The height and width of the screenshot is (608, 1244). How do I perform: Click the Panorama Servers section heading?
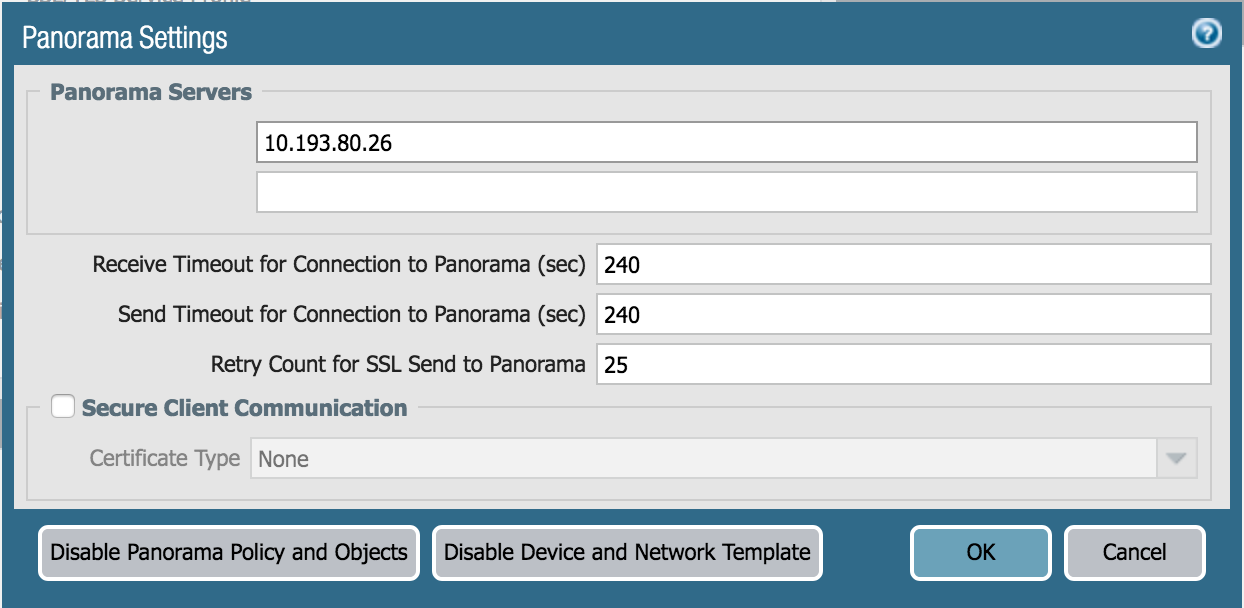tap(151, 93)
